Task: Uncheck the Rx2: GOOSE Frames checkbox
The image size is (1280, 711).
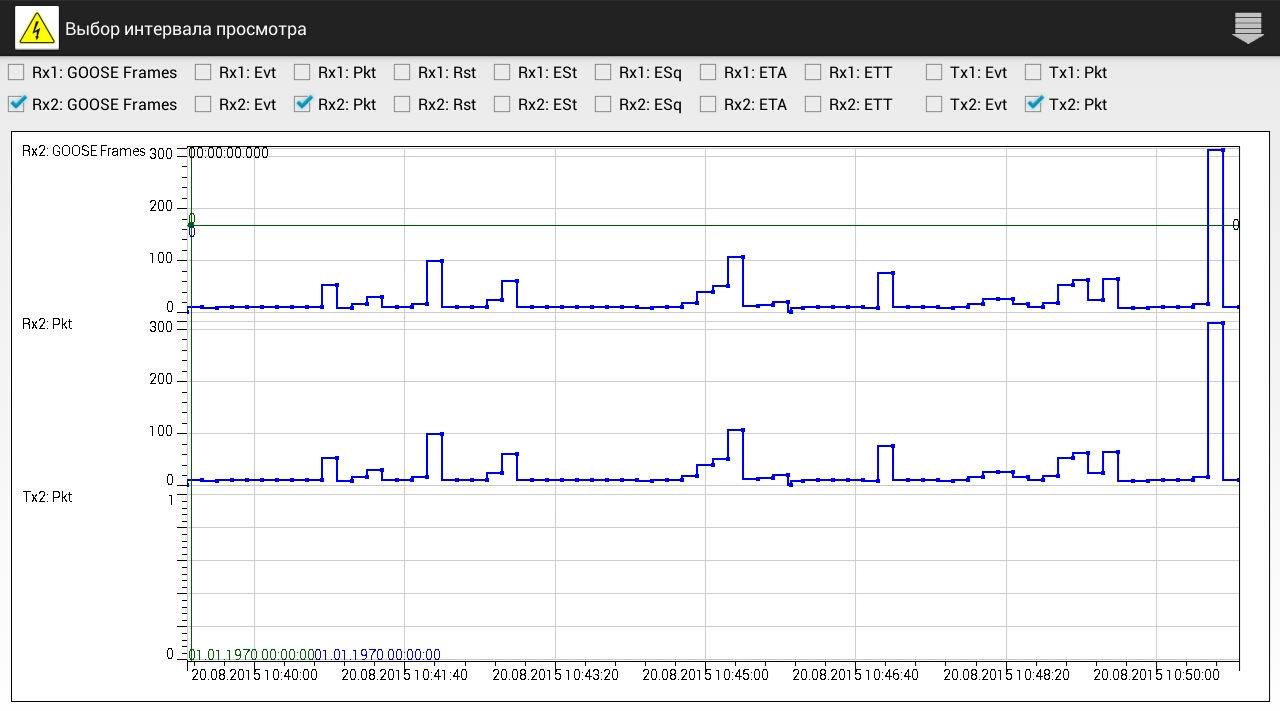Action: point(17,104)
